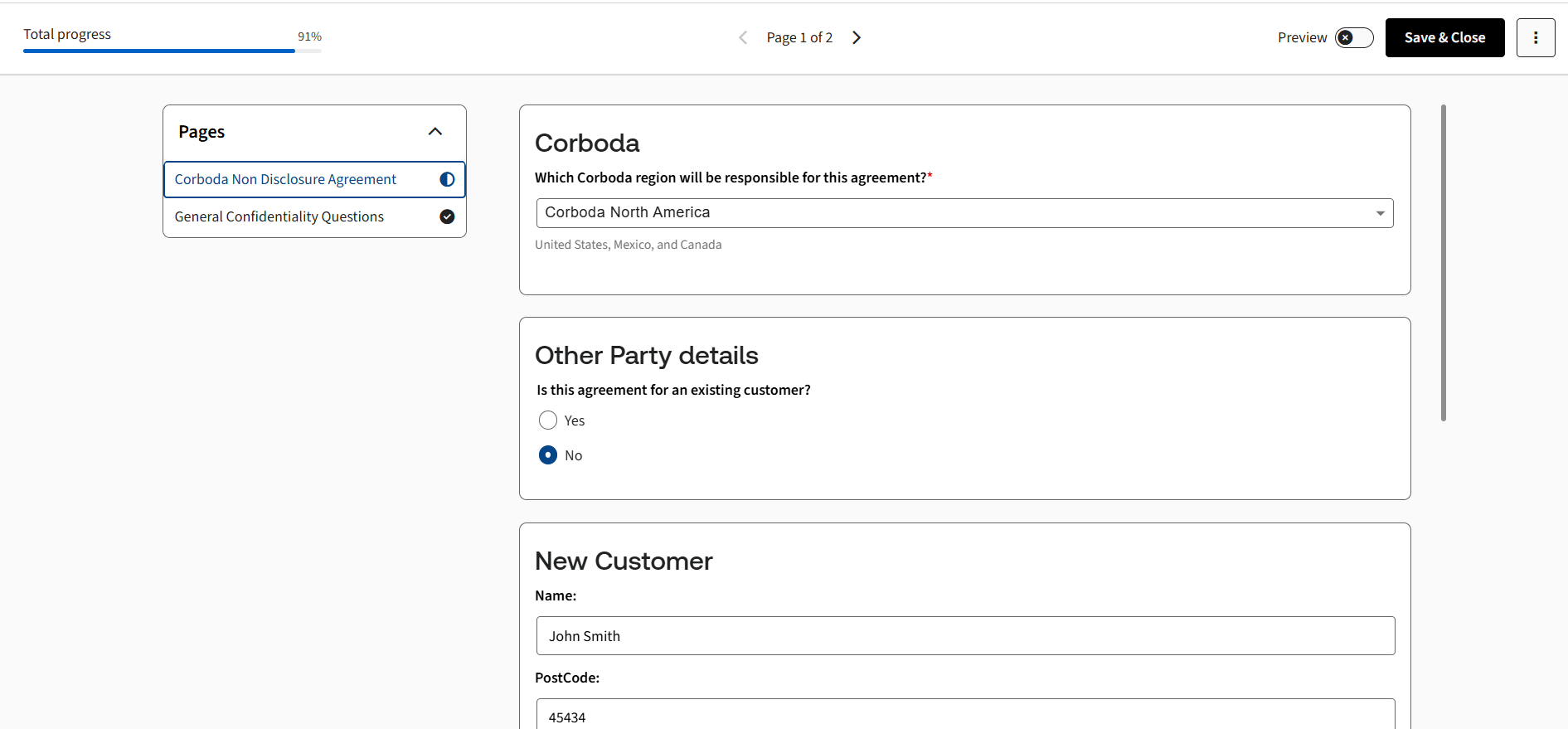Click the Pages panel header title
The width and height of the screenshot is (1568, 729).
[x=201, y=132]
